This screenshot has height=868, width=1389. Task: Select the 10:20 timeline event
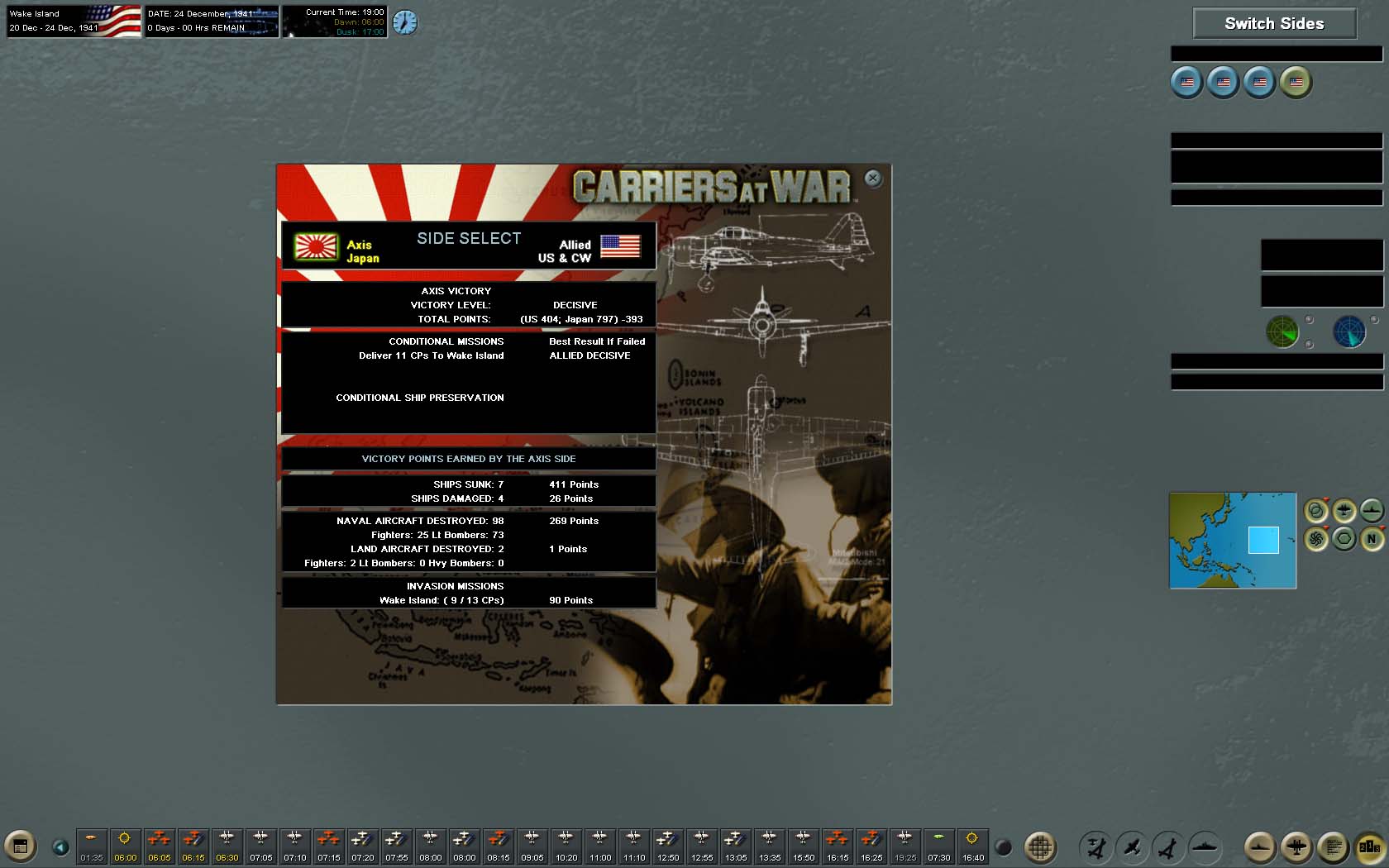(x=566, y=847)
